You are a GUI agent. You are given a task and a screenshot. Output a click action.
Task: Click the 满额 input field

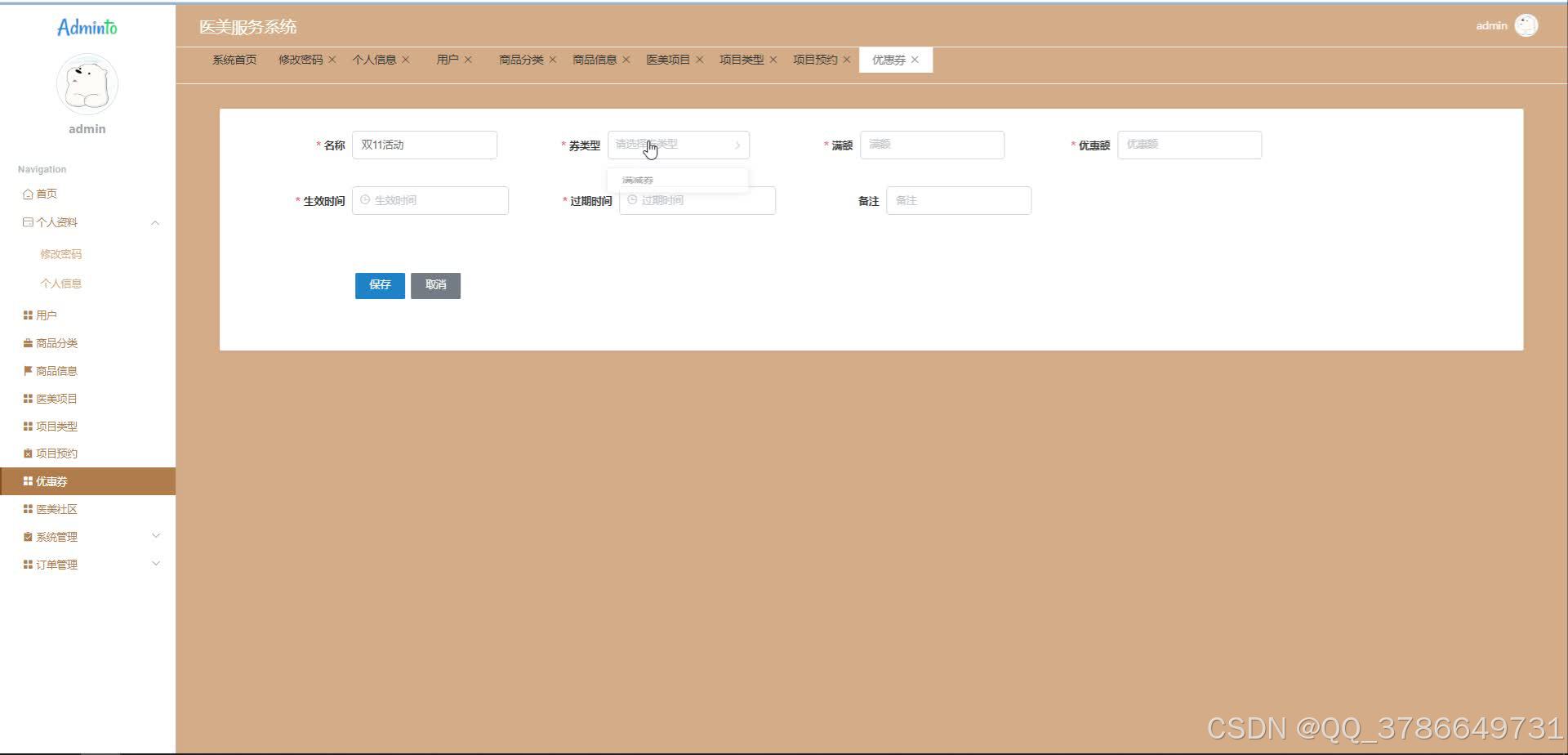[932, 145]
